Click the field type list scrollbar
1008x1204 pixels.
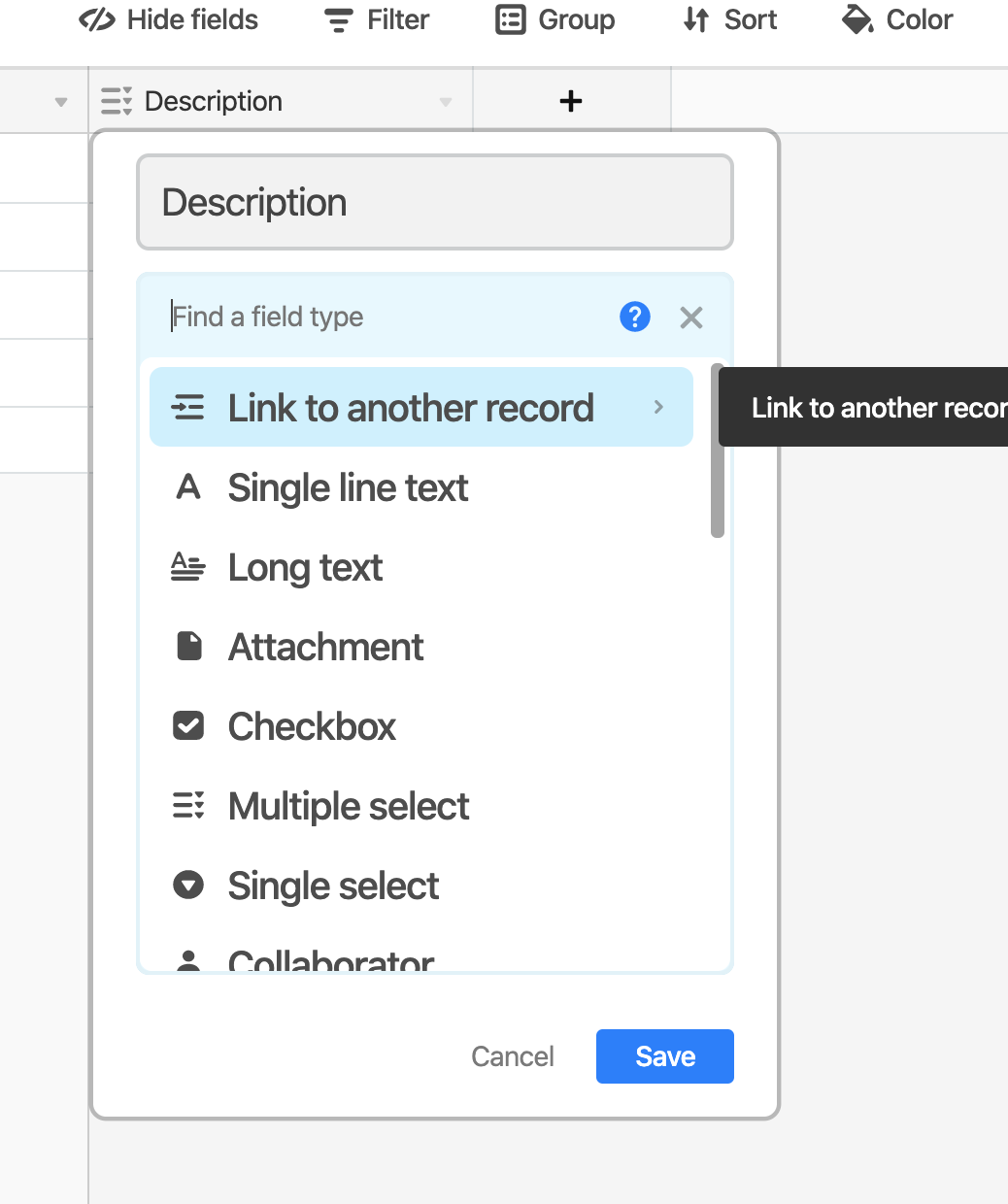click(x=718, y=451)
